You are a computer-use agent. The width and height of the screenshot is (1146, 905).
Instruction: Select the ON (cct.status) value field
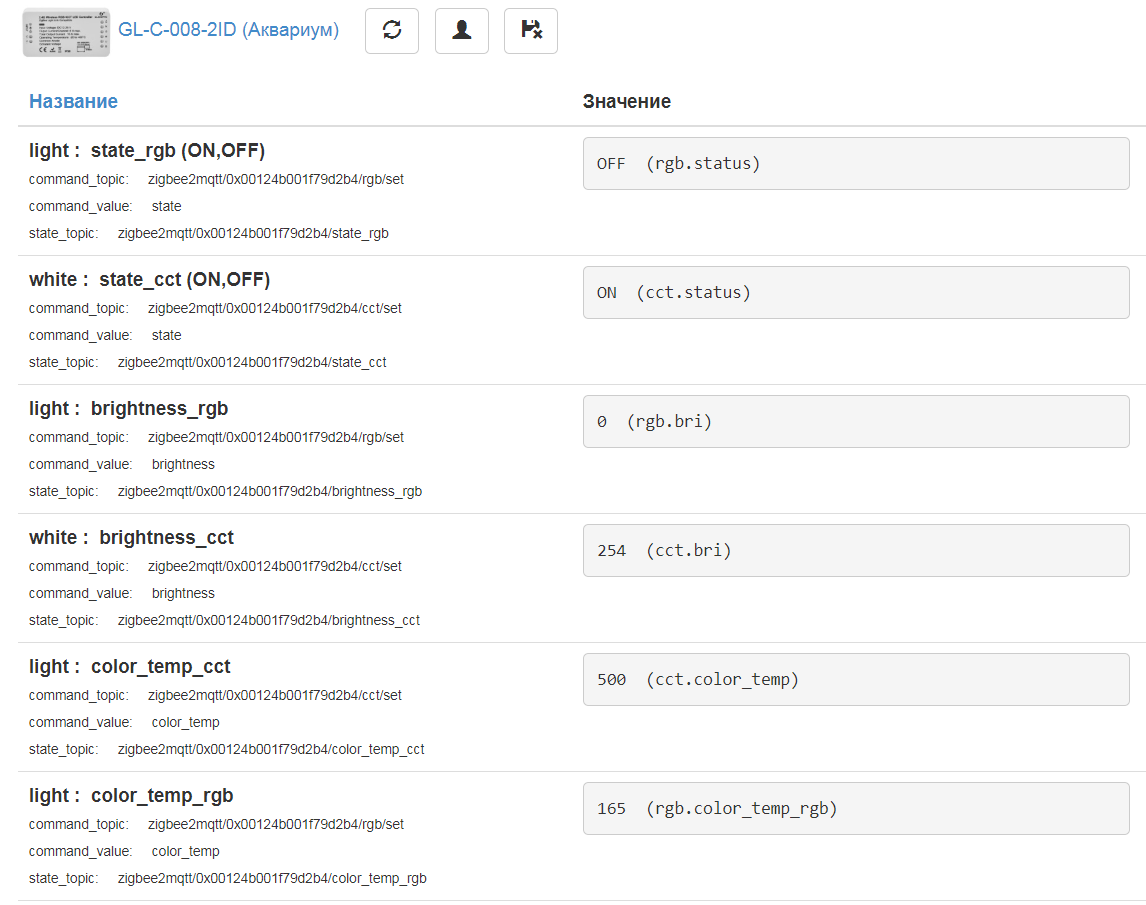(855, 293)
